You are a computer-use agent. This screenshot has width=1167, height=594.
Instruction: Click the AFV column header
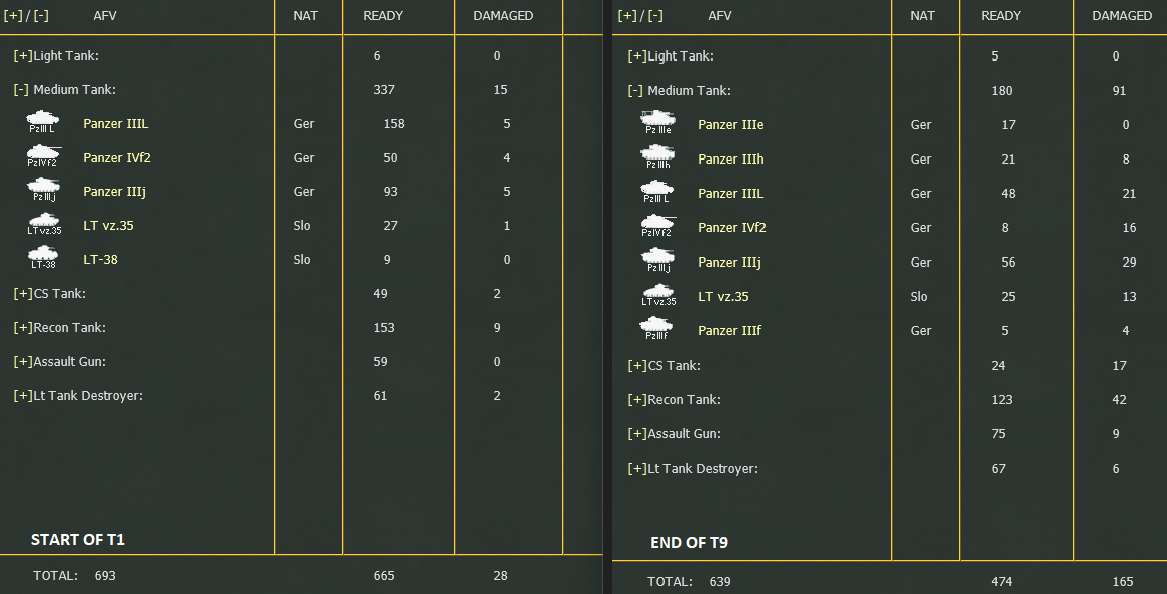click(x=104, y=15)
